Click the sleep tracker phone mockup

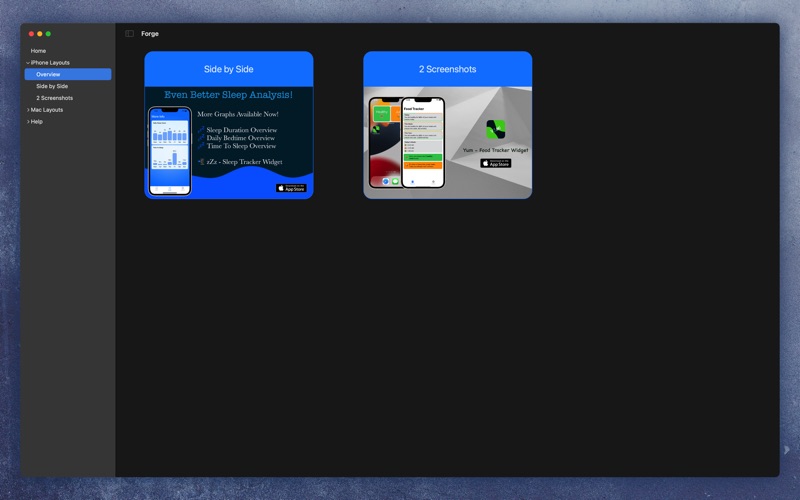pyautogui.click(x=169, y=151)
